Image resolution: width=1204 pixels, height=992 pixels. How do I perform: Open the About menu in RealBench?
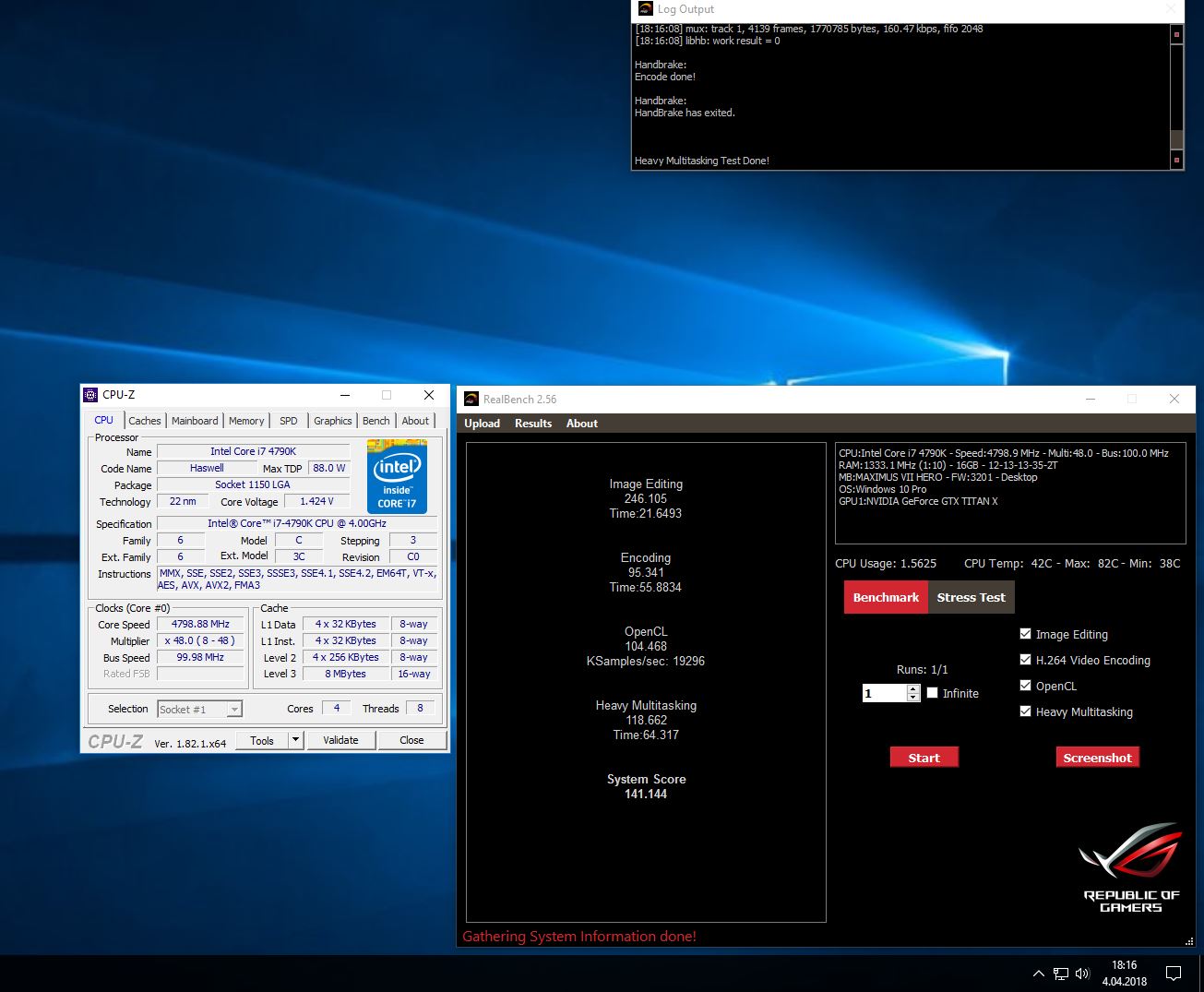pyautogui.click(x=582, y=424)
